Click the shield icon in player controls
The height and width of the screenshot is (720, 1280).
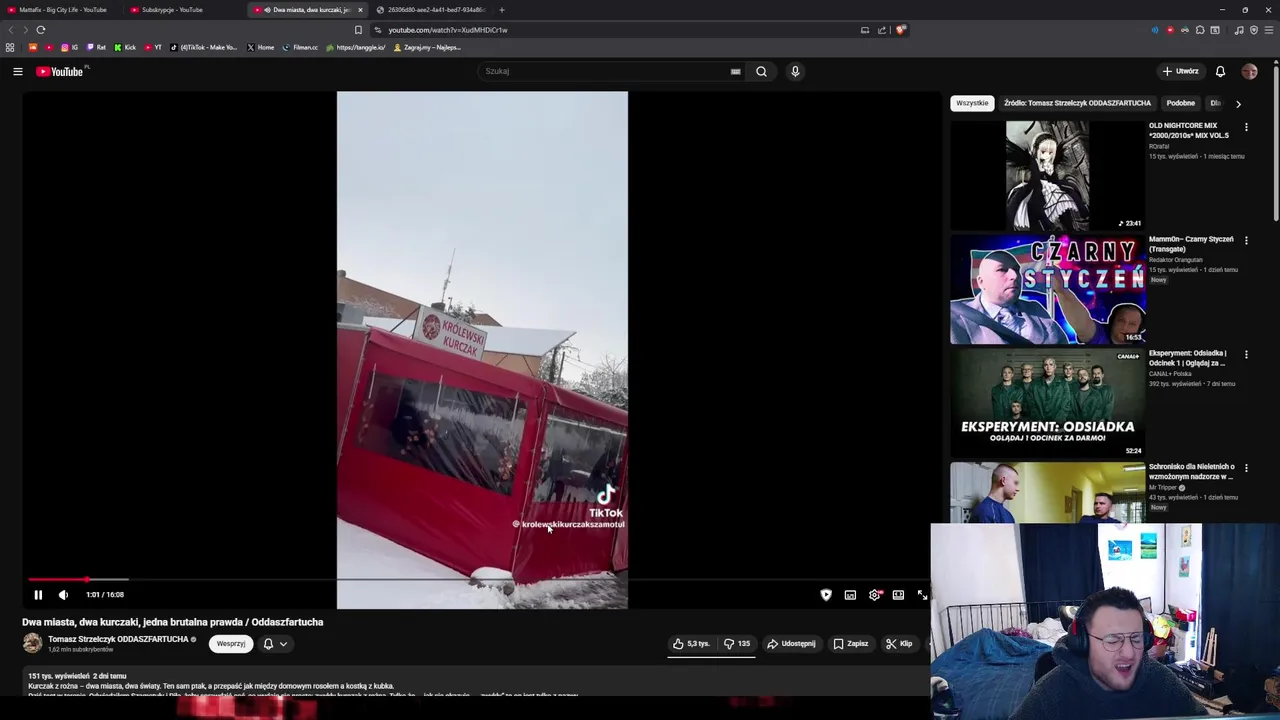(826, 595)
